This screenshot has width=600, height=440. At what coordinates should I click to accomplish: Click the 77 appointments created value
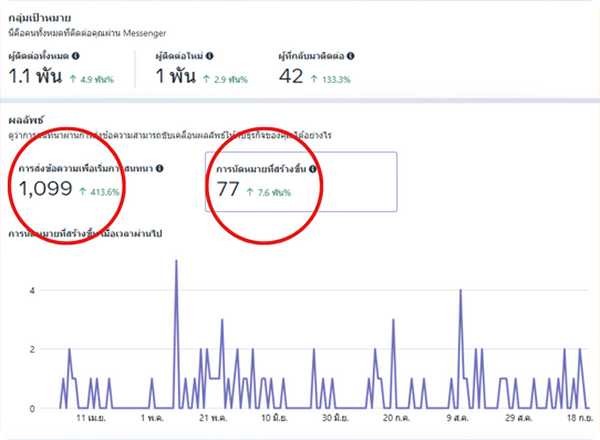228,189
